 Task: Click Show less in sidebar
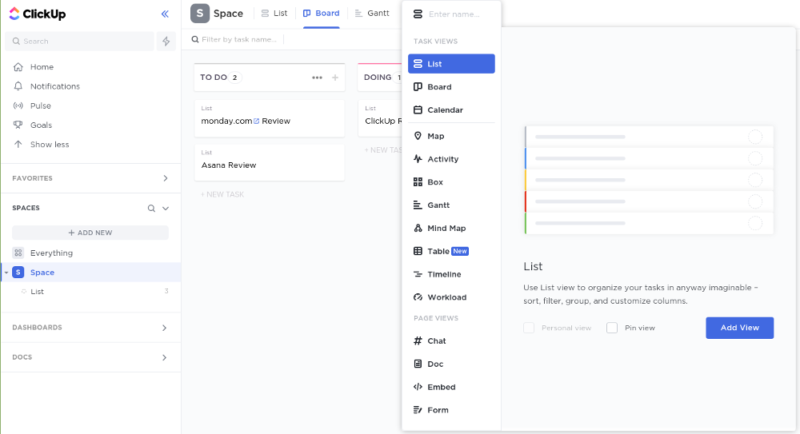[x=49, y=144]
